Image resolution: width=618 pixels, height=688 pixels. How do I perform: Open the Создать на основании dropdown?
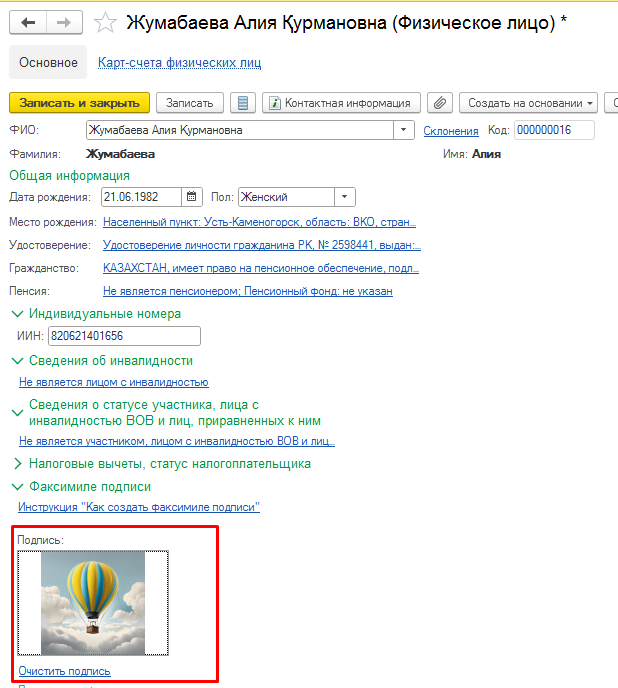(528, 103)
